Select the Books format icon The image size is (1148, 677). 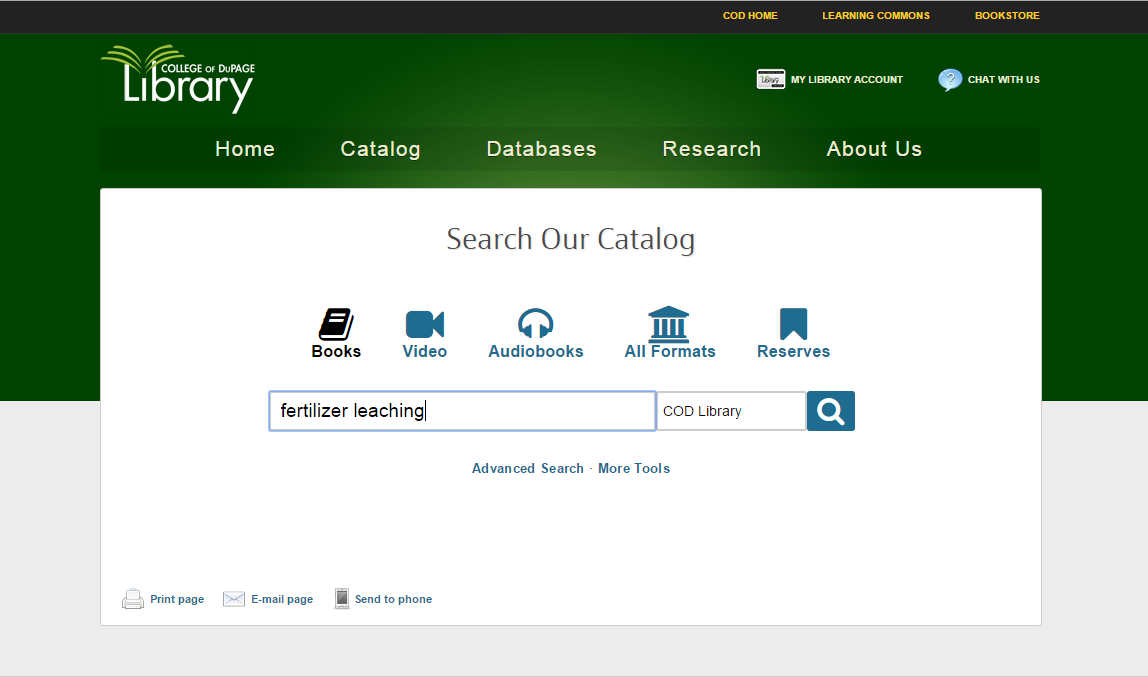336,325
